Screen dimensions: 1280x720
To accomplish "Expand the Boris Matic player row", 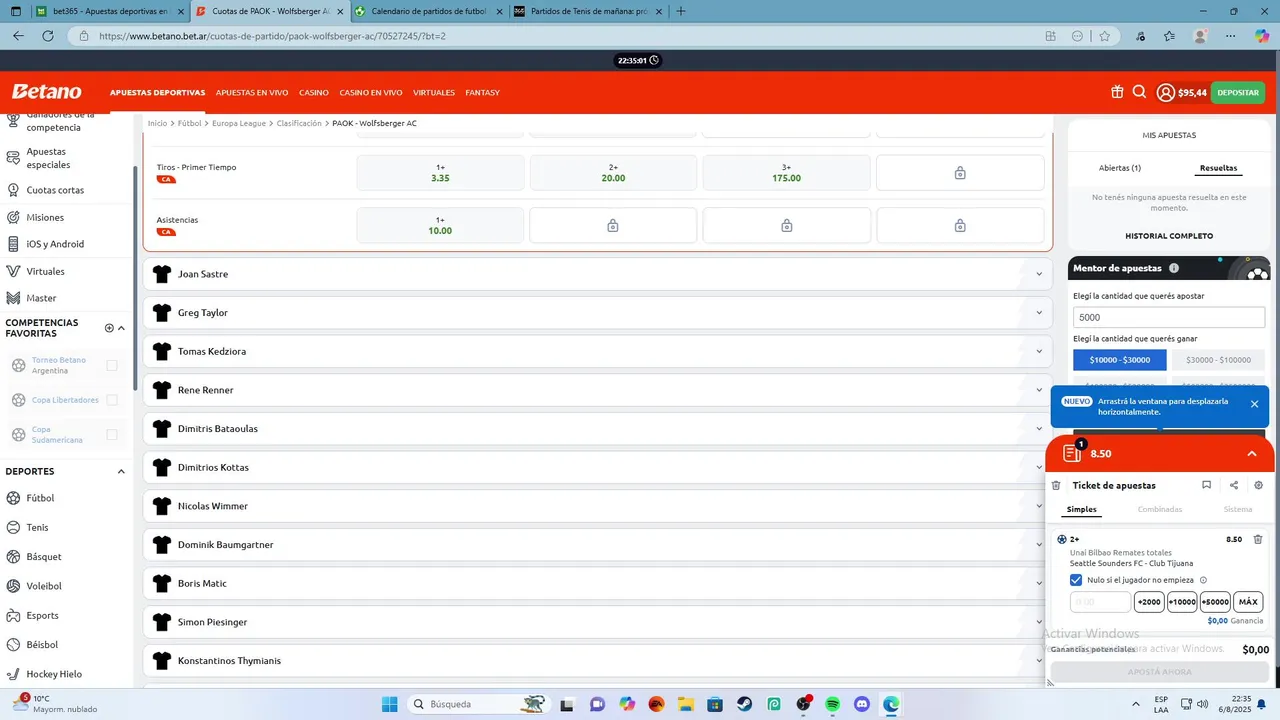I will 598,583.
